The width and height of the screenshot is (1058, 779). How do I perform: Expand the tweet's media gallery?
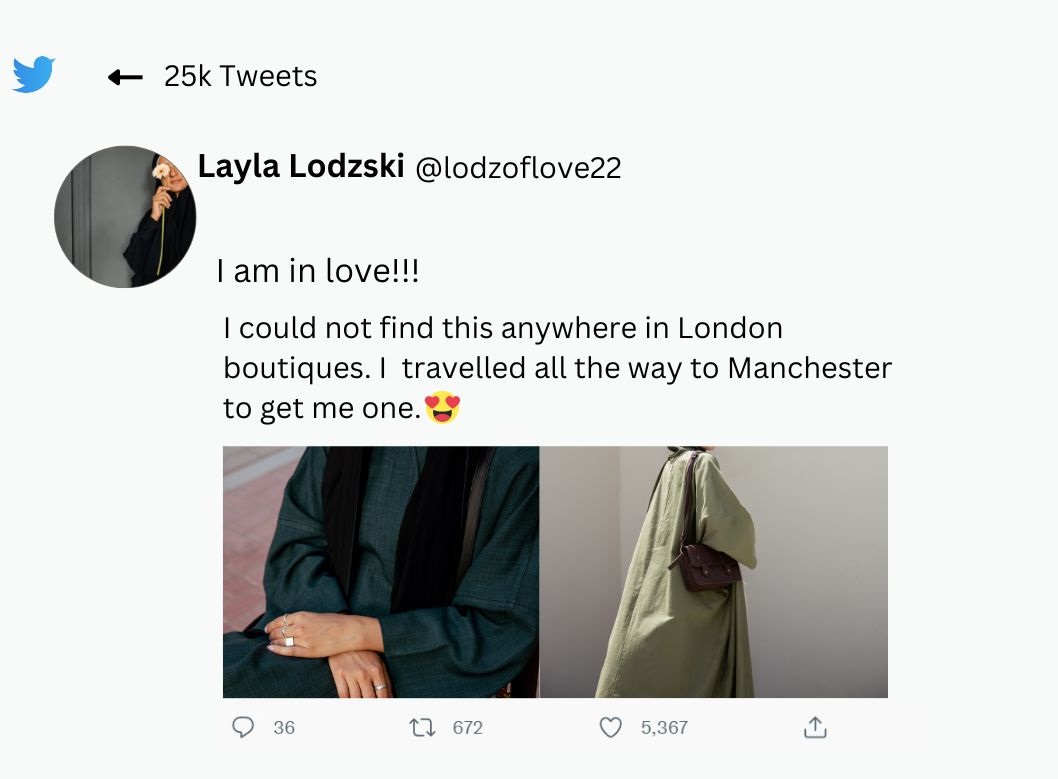(x=554, y=571)
